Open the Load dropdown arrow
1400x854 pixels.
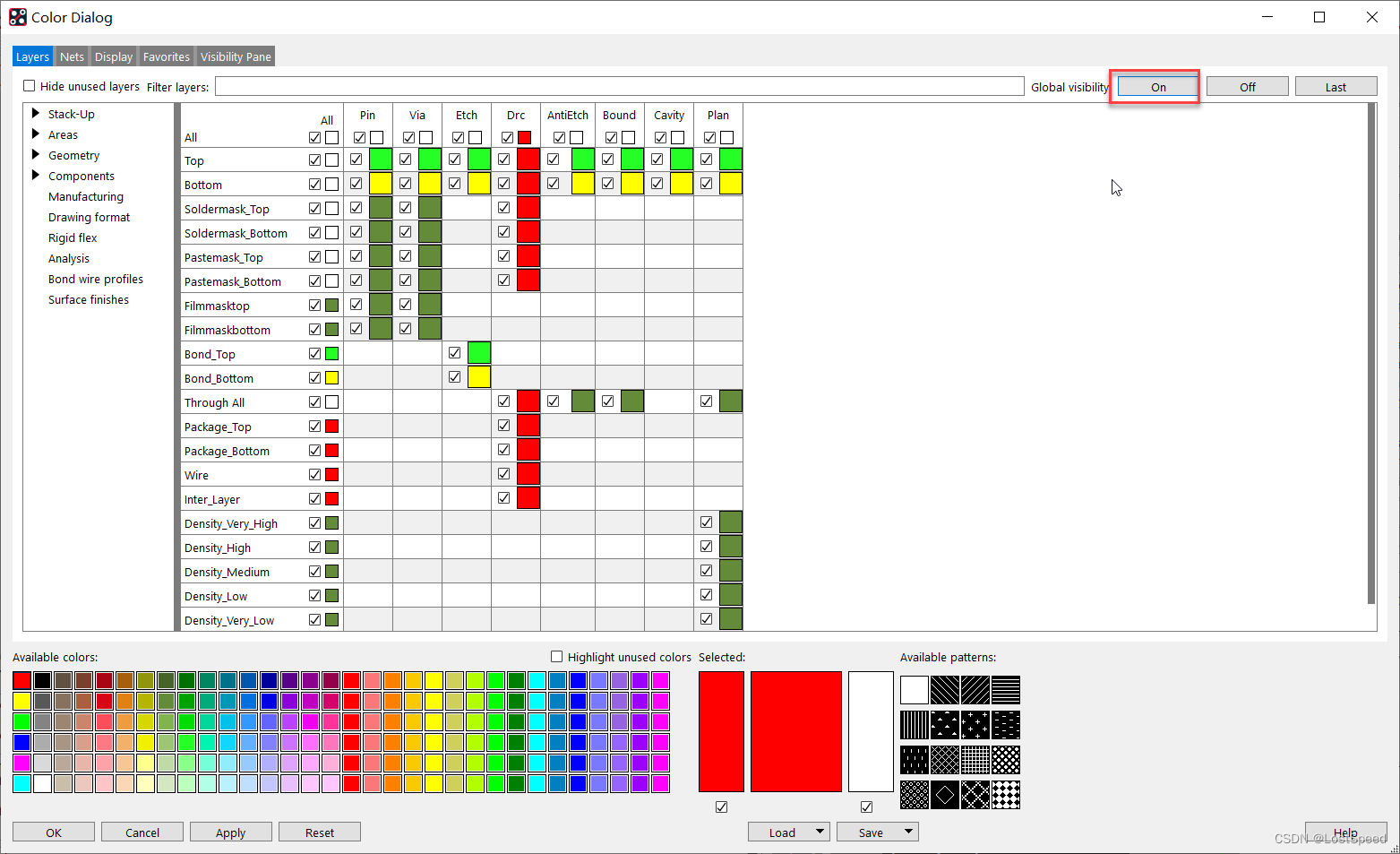[820, 832]
